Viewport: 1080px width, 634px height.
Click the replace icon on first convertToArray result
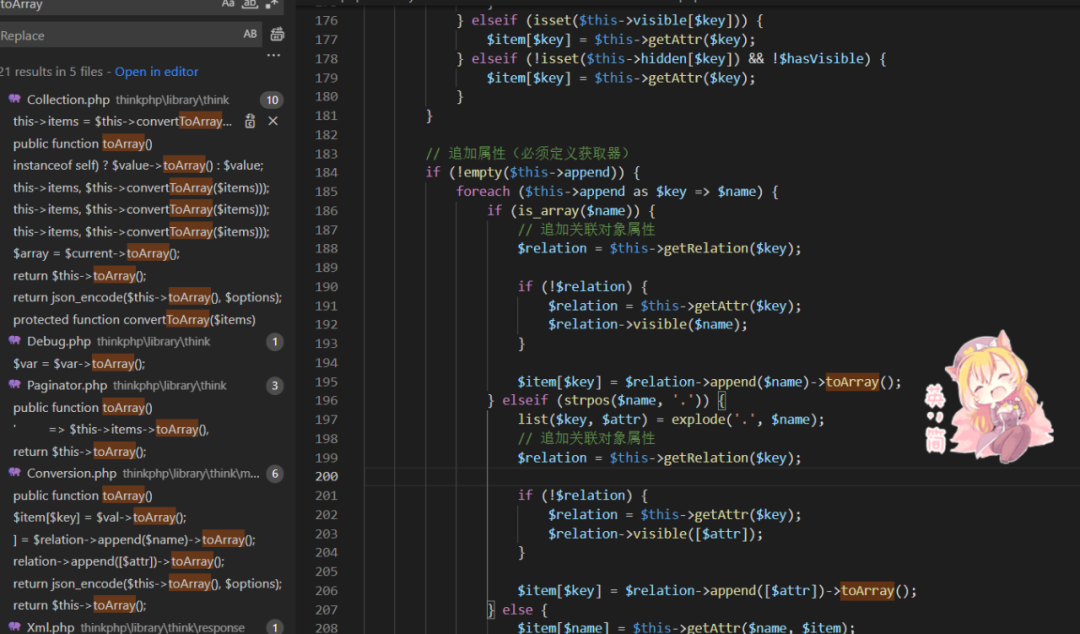(x=250, y=121)
